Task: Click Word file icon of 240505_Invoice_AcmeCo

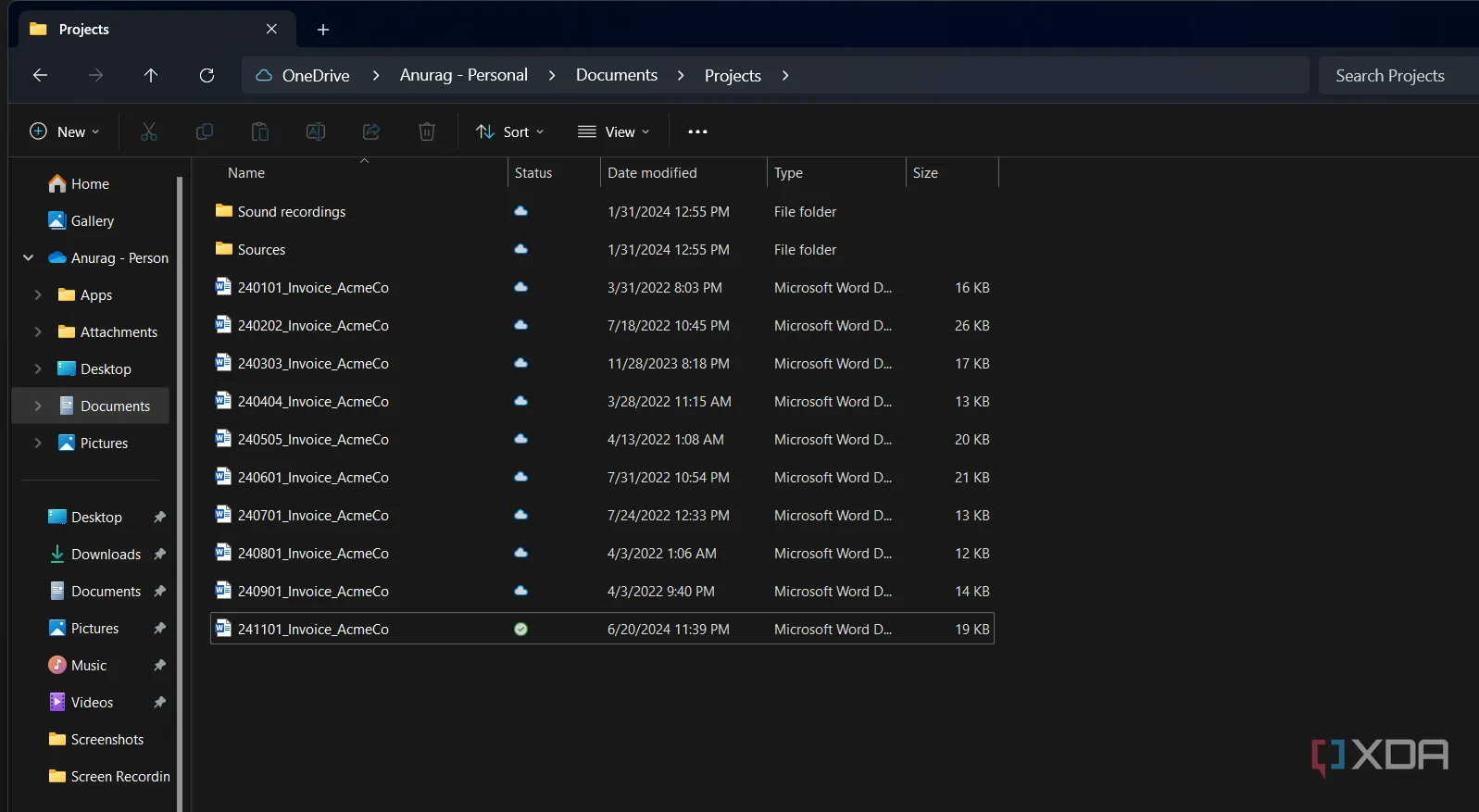Action: point(223,438)
